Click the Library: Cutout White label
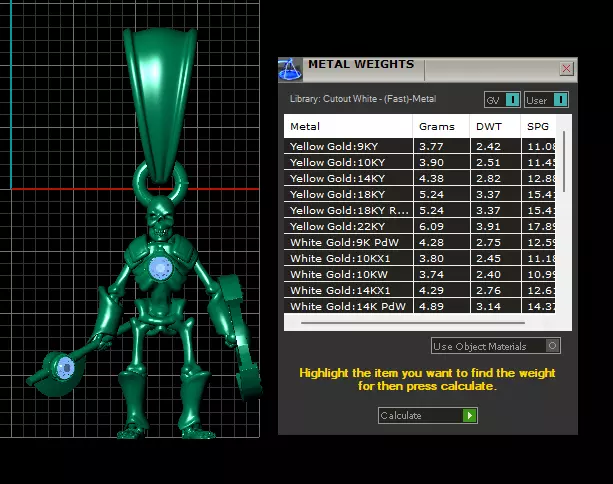 point(363,99)
